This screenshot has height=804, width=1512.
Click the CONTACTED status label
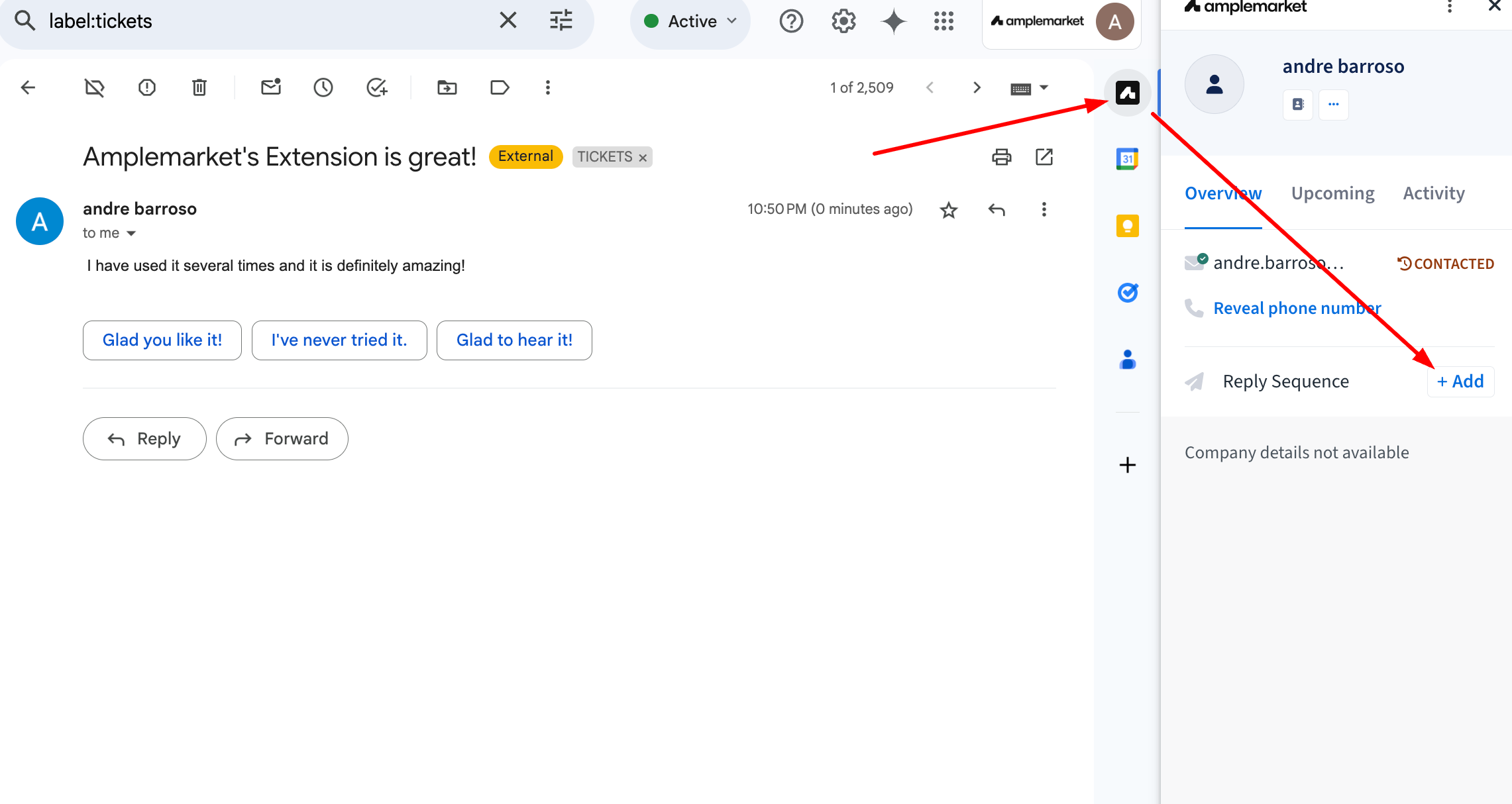[1446, 264]
